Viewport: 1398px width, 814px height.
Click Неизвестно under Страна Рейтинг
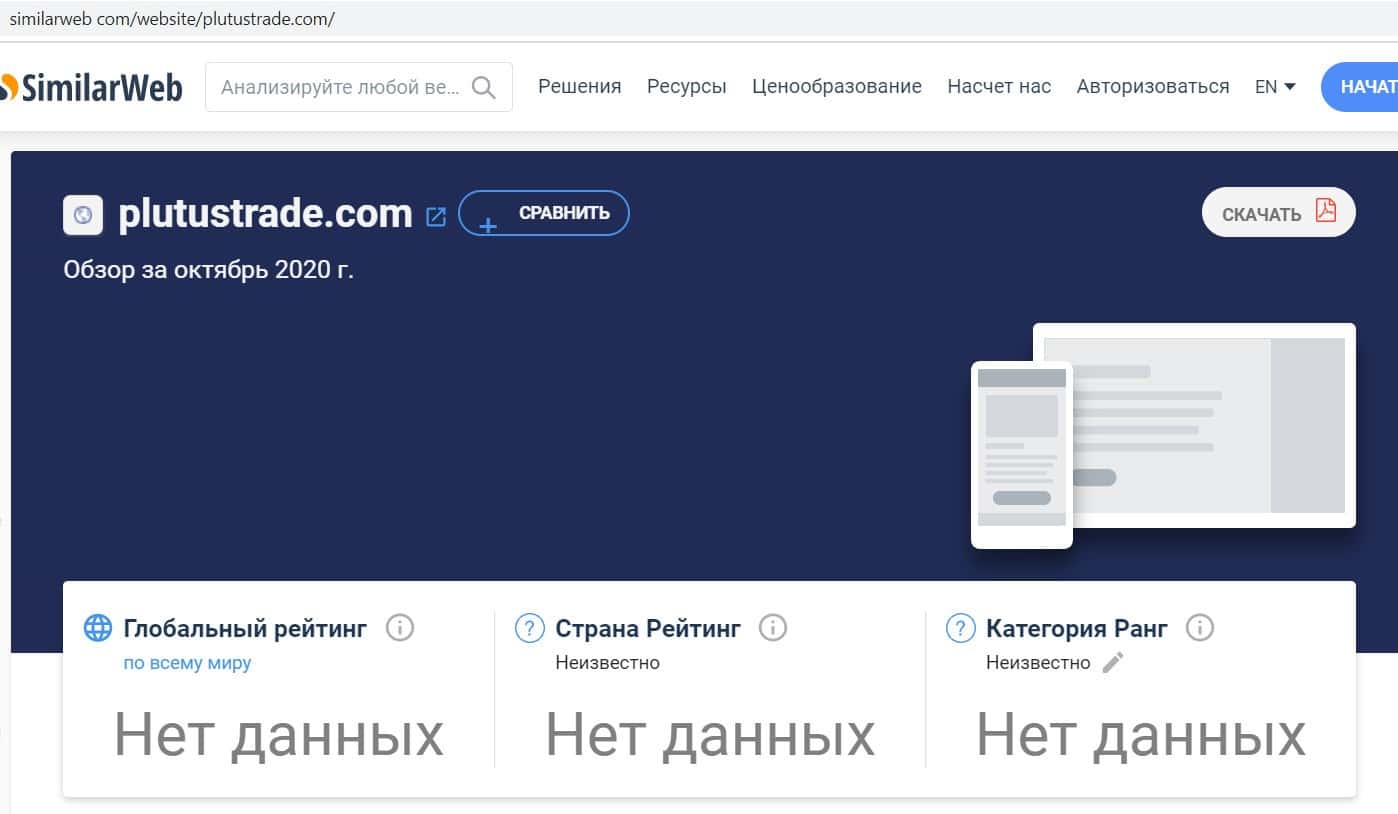pos(608,663)
